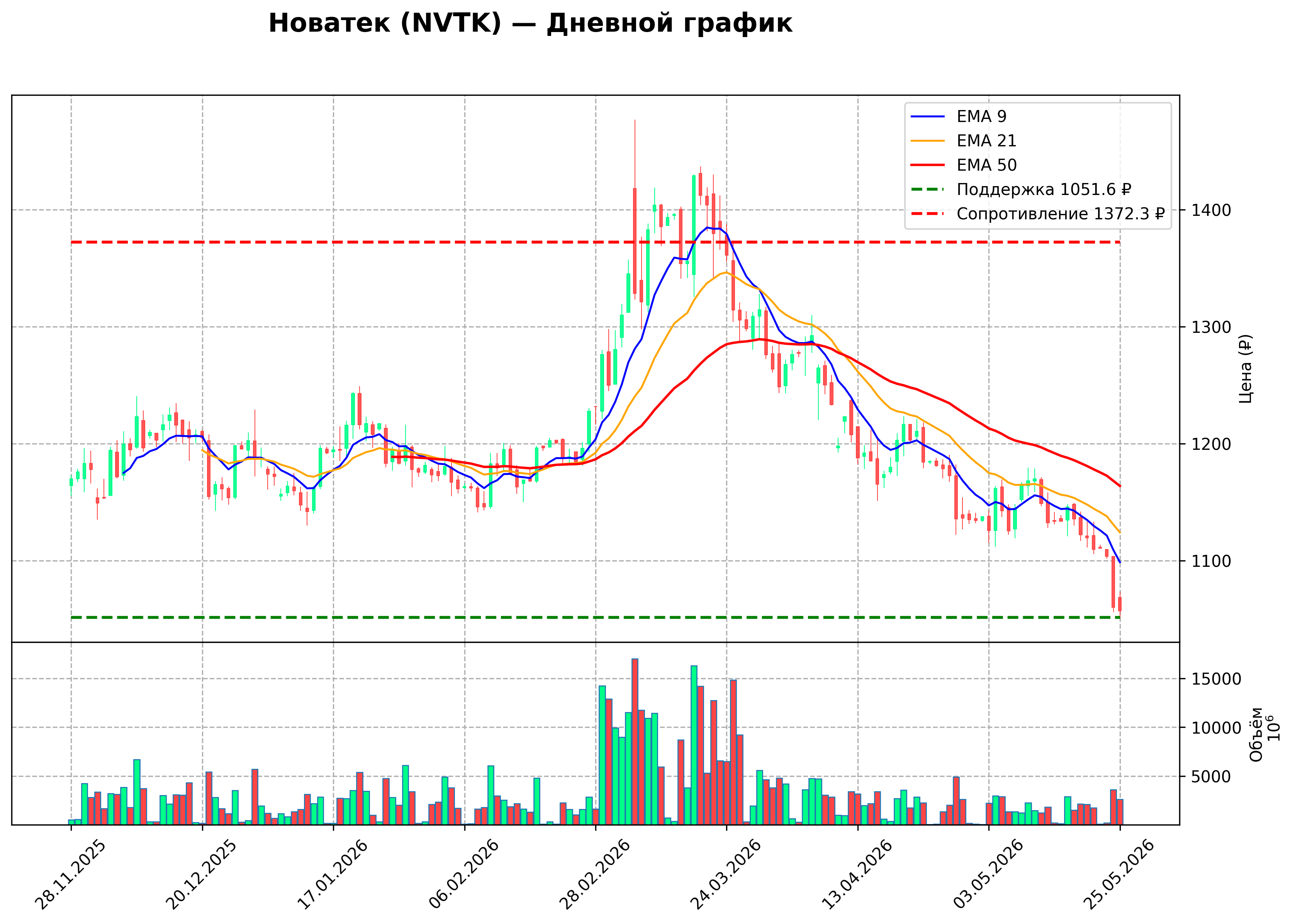Click the tallest bar in the volume panel
Viewport: 1295px width, 924px height.
point(635,742)
